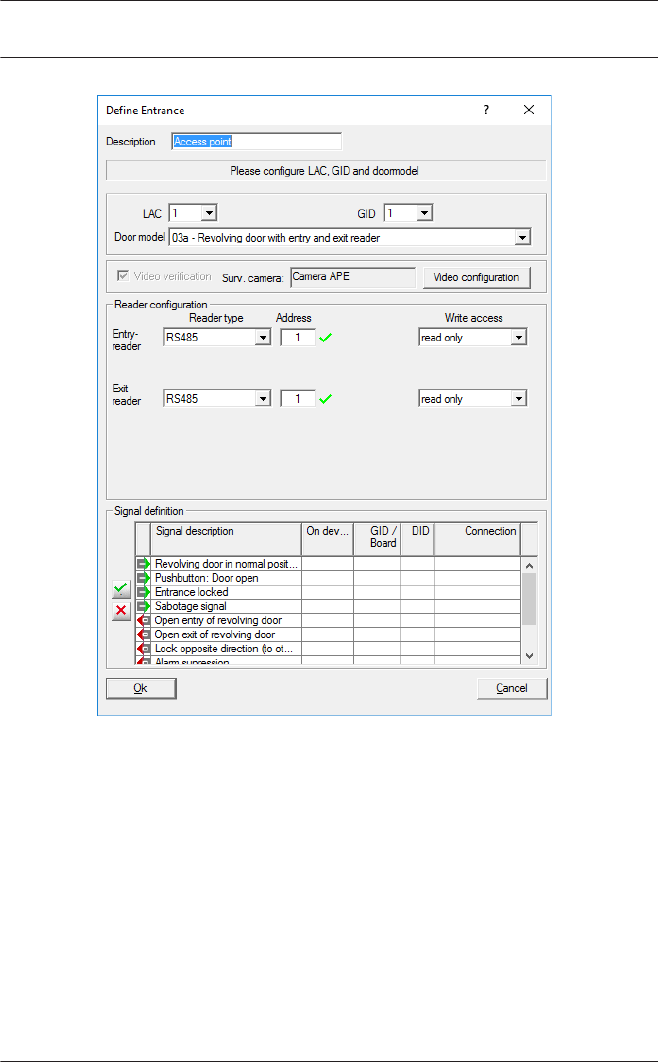Click red arrow icon beside Open exit of revolving door
This screenshot has width=658, height=1062.
143,635
